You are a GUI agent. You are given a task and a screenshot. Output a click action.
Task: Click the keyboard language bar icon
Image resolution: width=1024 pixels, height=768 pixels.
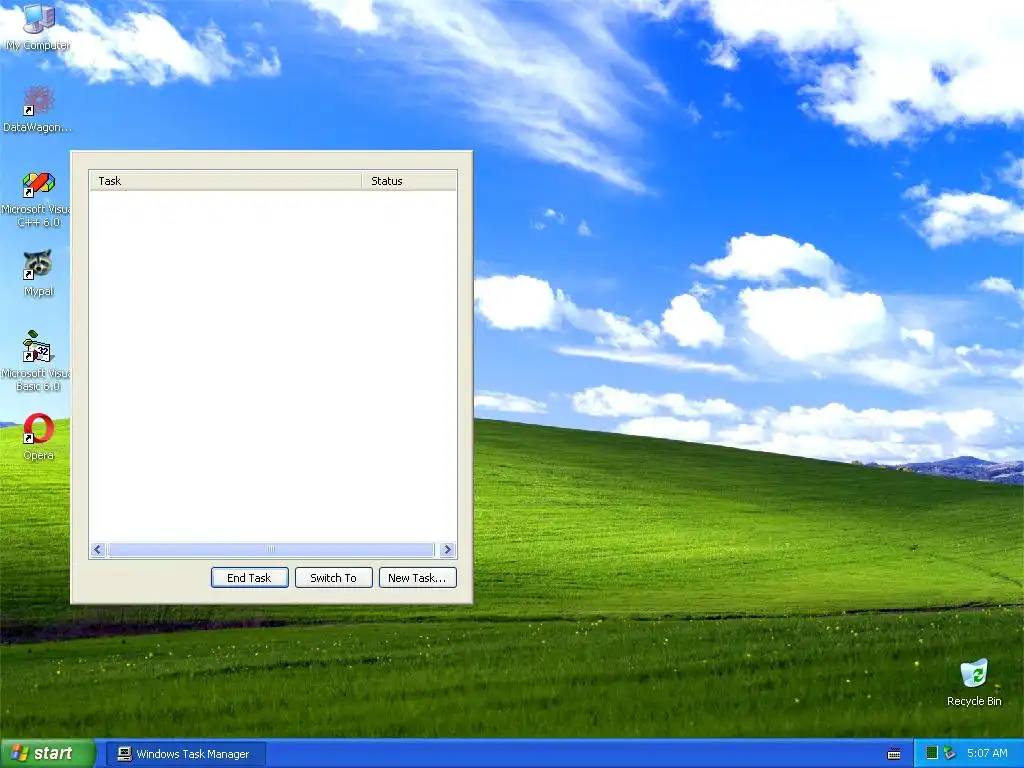pos(894,754)
